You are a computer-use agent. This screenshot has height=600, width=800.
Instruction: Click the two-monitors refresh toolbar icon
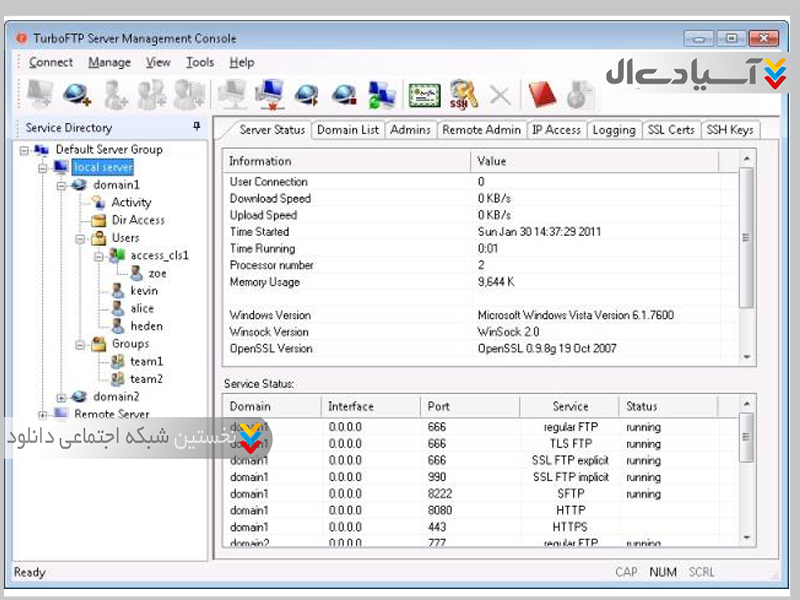(380, 94)
